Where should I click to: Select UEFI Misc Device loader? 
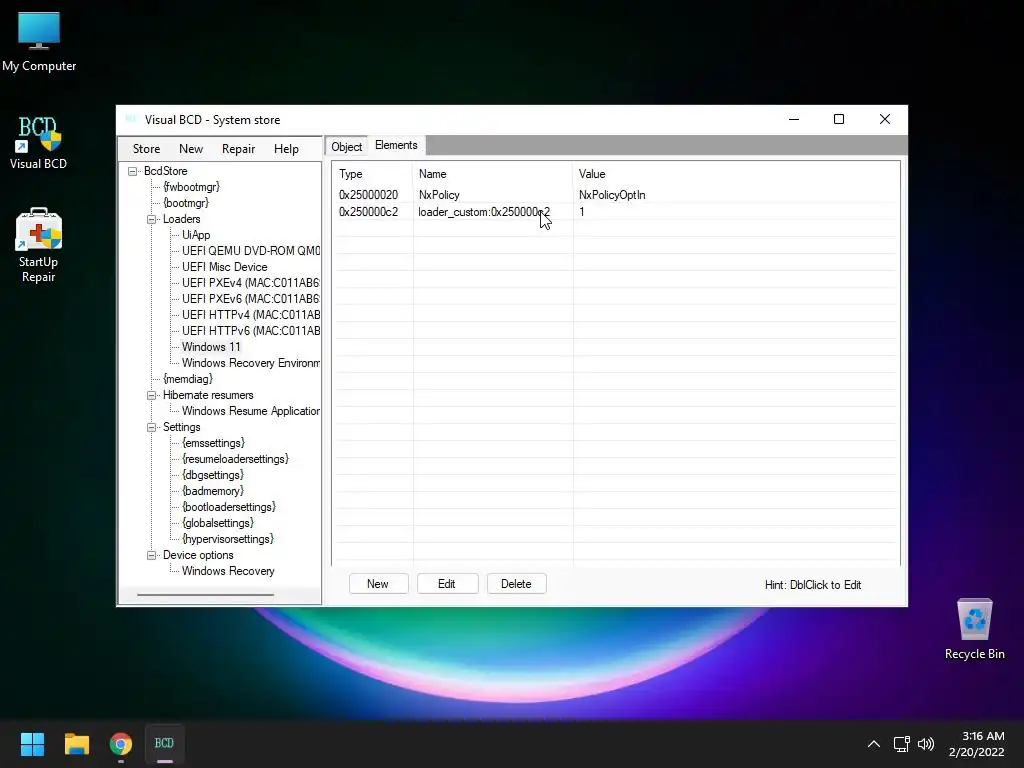coord(224,267)
